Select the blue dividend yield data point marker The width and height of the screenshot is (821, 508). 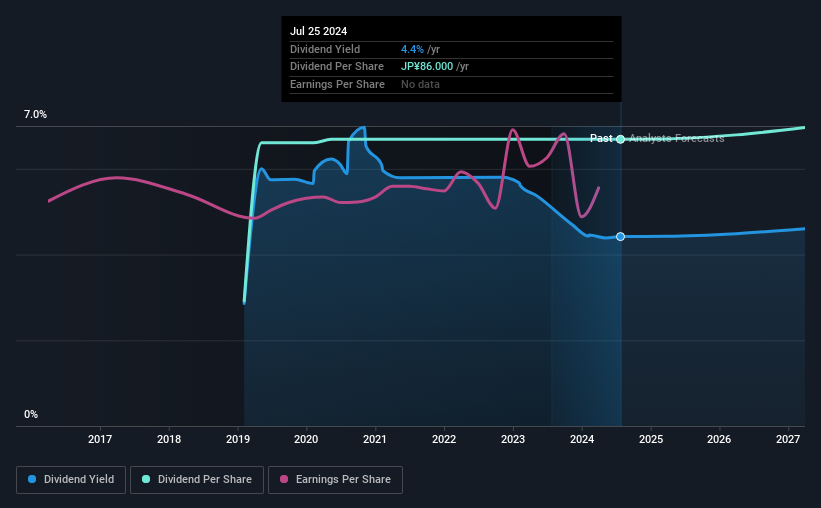tap(620, 237)
